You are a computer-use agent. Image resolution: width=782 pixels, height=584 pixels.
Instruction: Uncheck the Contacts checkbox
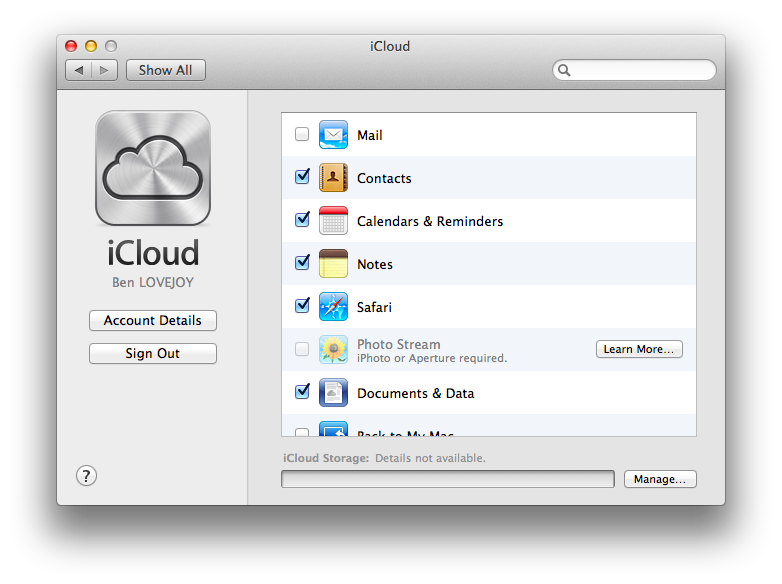pos(302,176)
